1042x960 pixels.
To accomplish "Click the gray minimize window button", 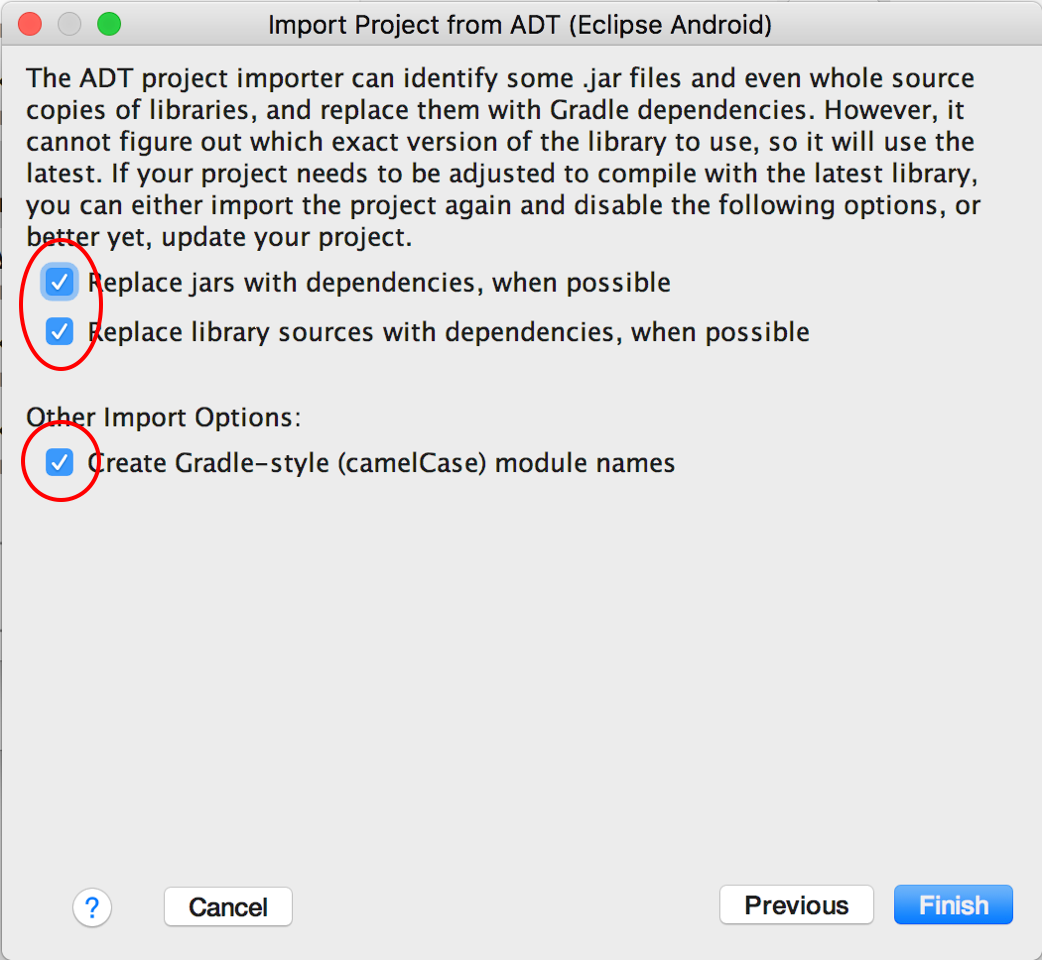I will (69, 24).
